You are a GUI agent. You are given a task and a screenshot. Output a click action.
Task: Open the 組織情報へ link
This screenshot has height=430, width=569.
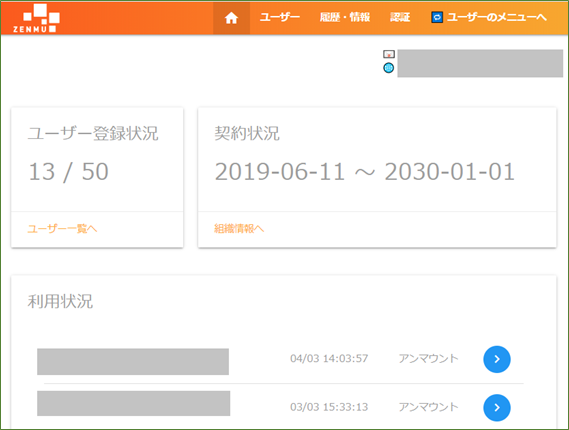coord(239,229)
